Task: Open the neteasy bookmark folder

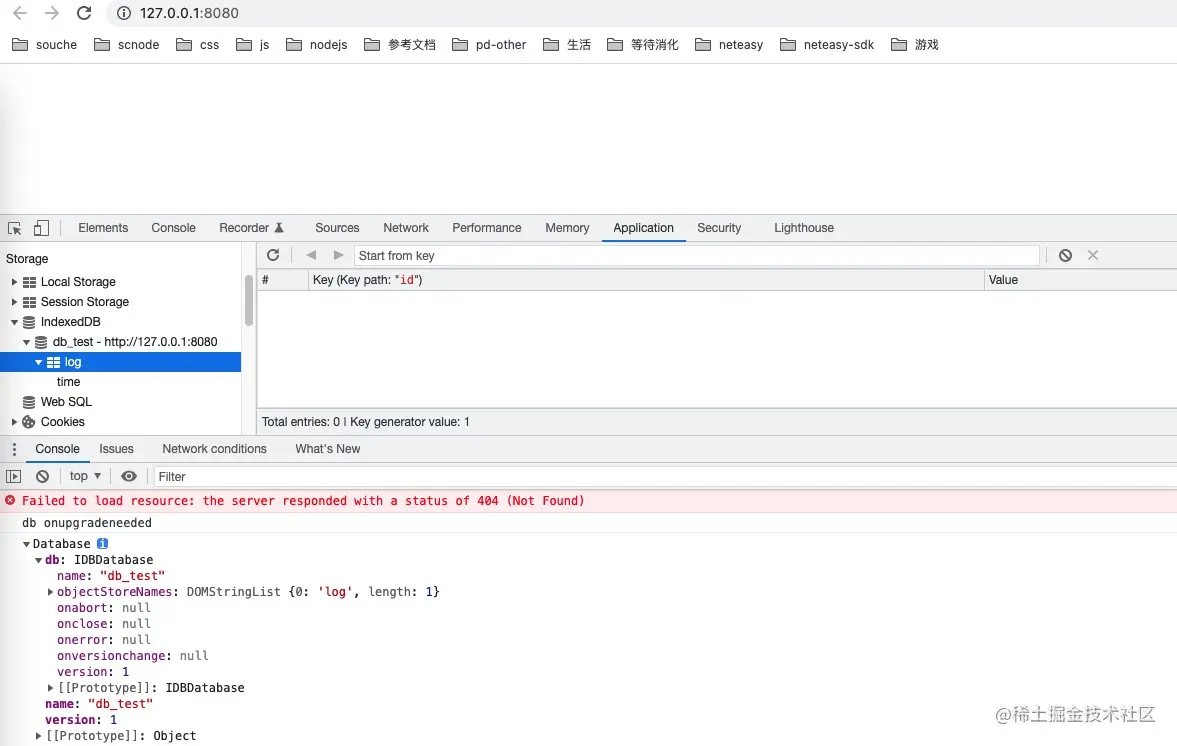Action: pyautogui.click(x=729, y=45)
